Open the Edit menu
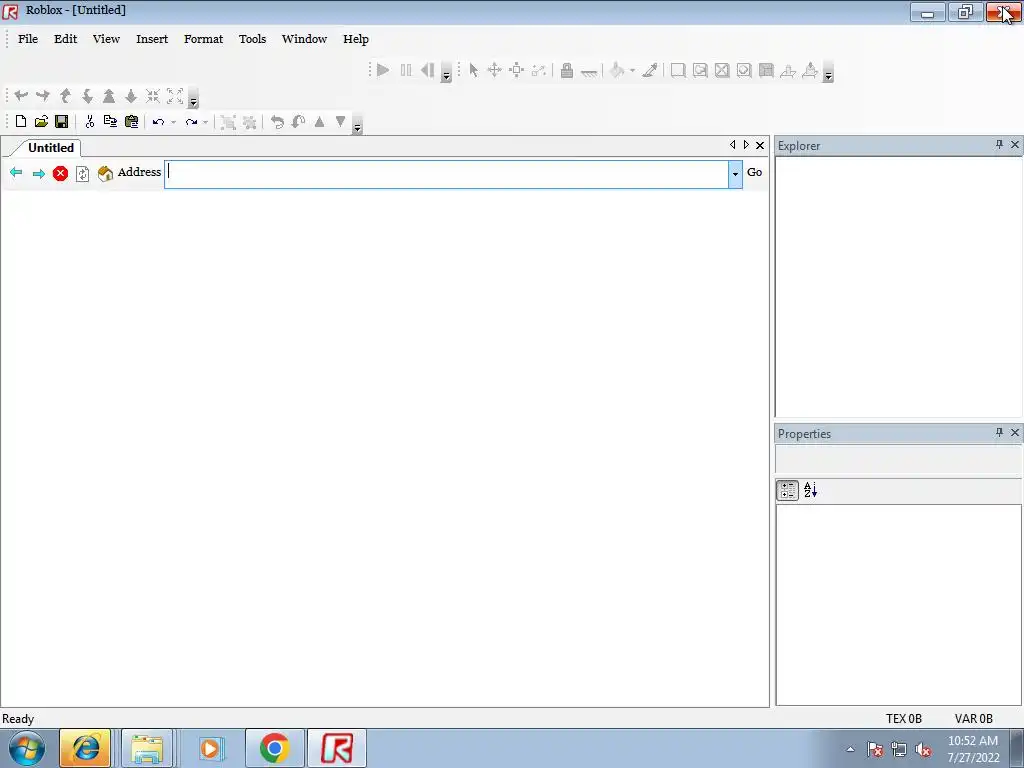Image resolution: width=1024 pixels, height=768 pixels. pos(65,39)
